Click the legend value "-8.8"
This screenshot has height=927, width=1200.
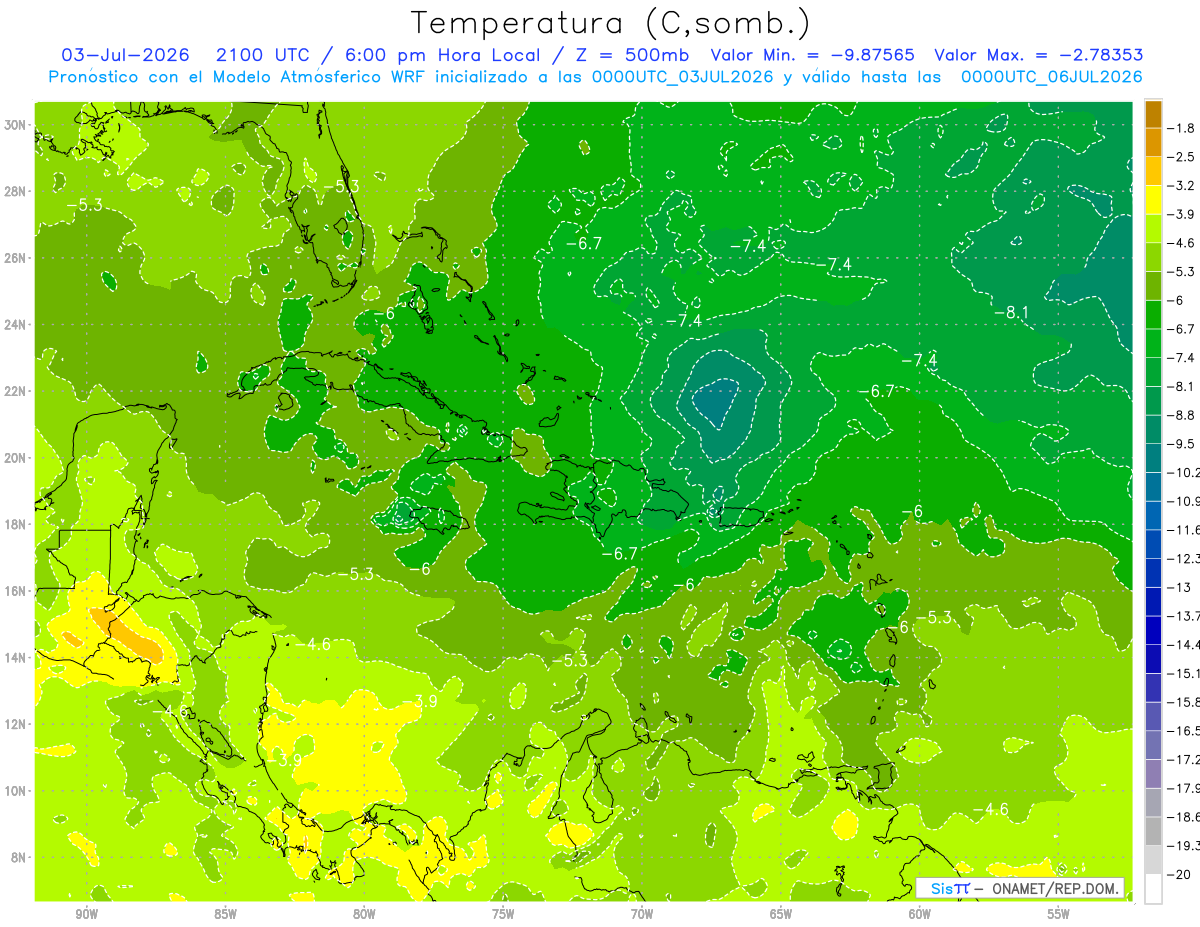[x=1182, y=414]
